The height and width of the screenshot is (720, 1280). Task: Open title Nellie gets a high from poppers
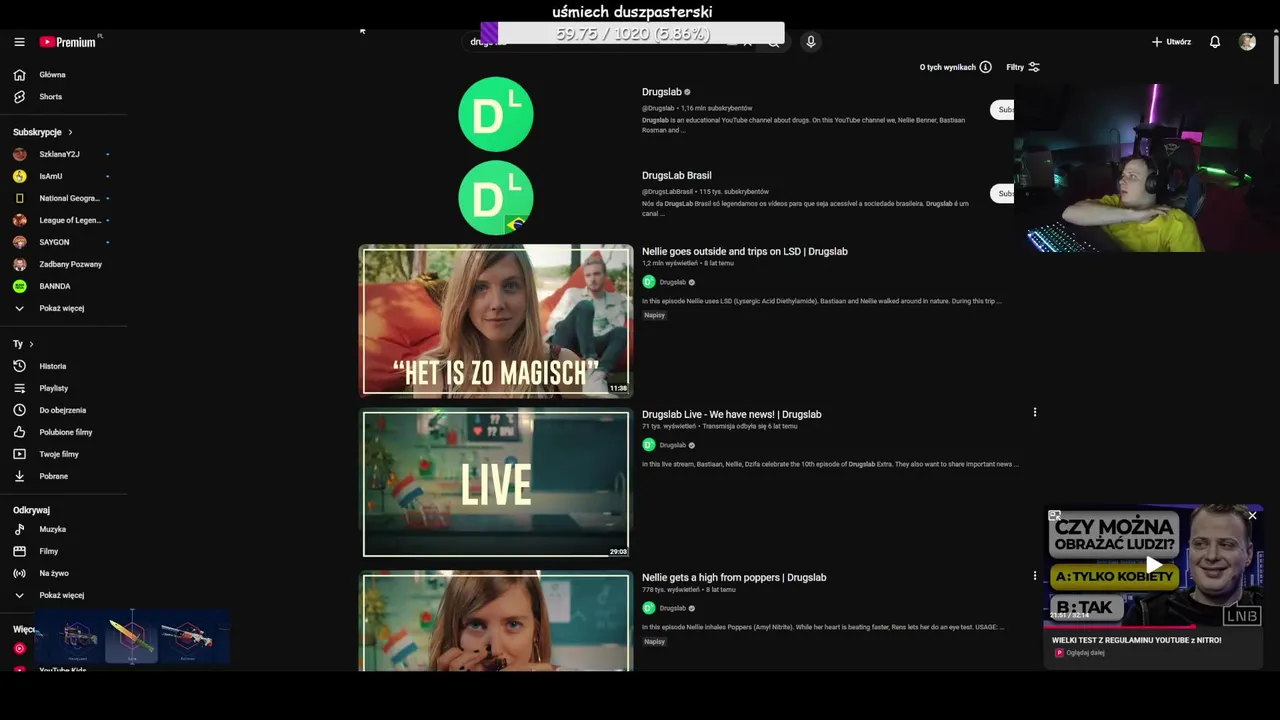click(734, 578)
